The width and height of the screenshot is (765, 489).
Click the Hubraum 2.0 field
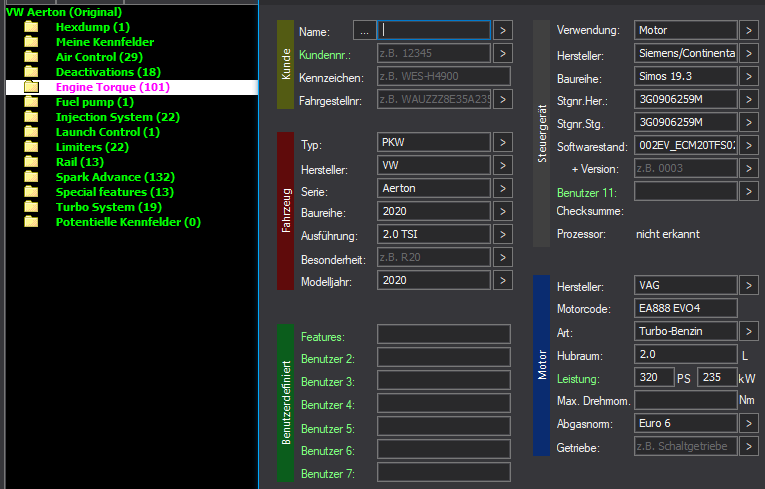click(x=685, y=354)
